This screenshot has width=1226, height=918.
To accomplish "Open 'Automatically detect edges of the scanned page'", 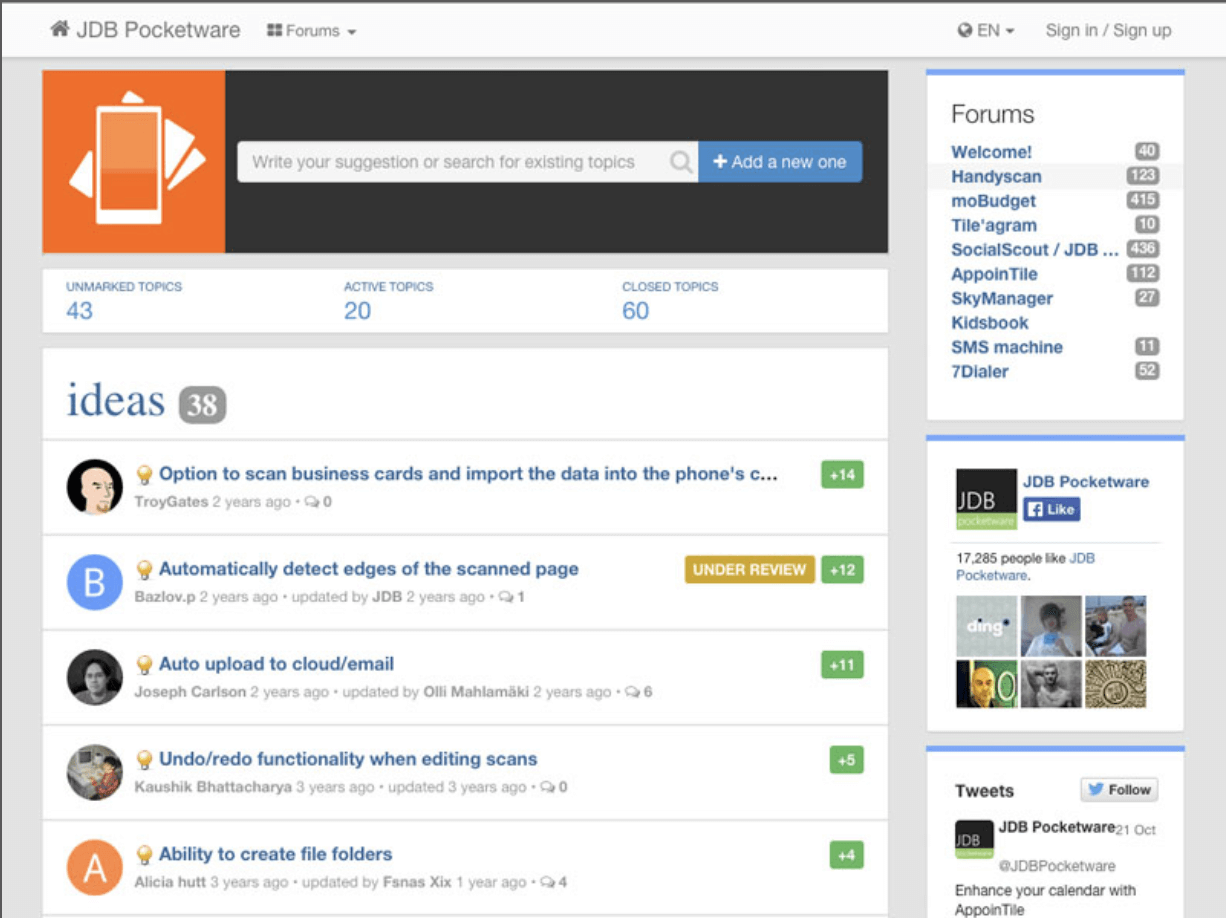I will (369, 569).
